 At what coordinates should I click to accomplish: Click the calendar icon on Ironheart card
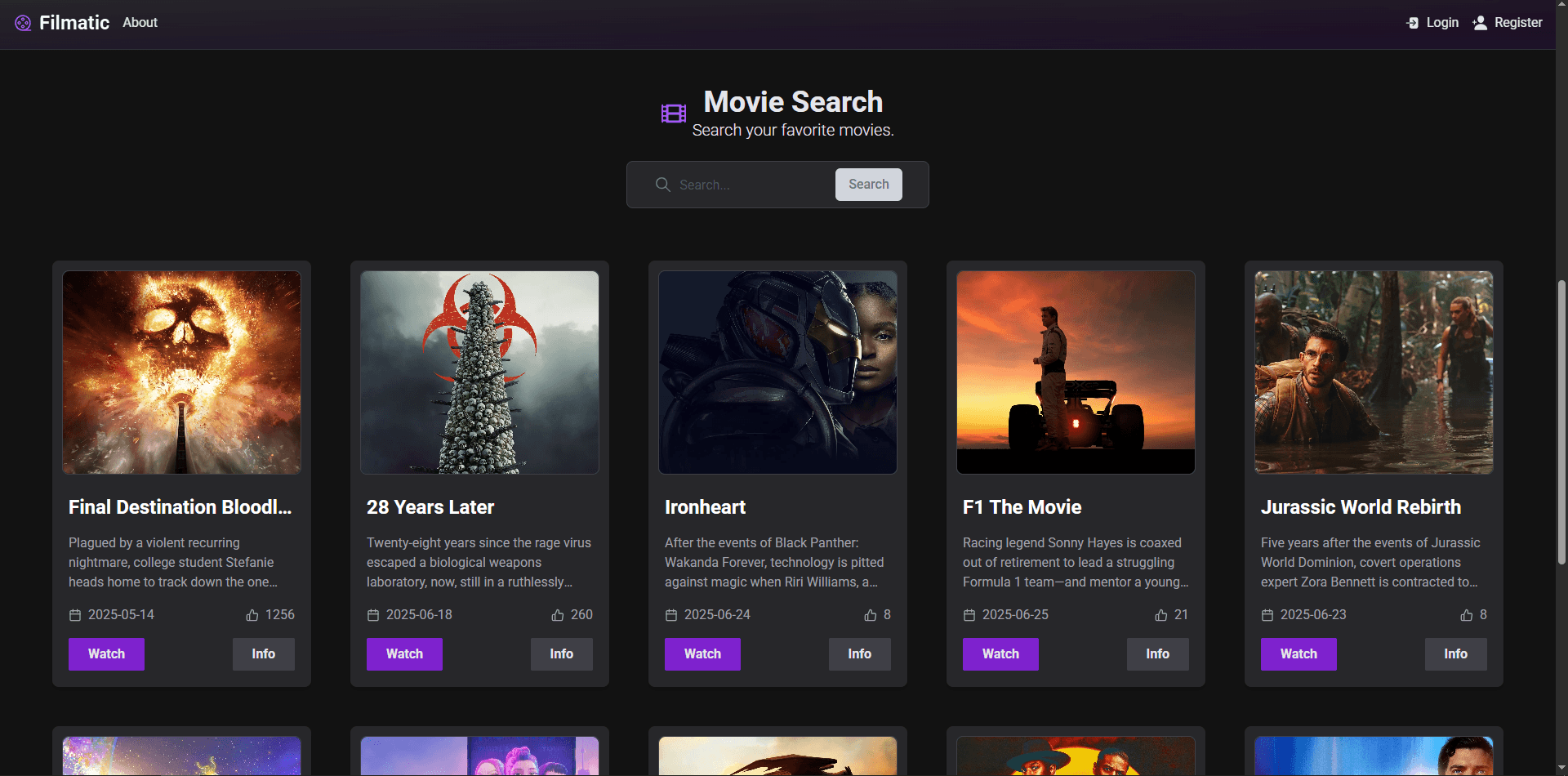click(671, 615)
